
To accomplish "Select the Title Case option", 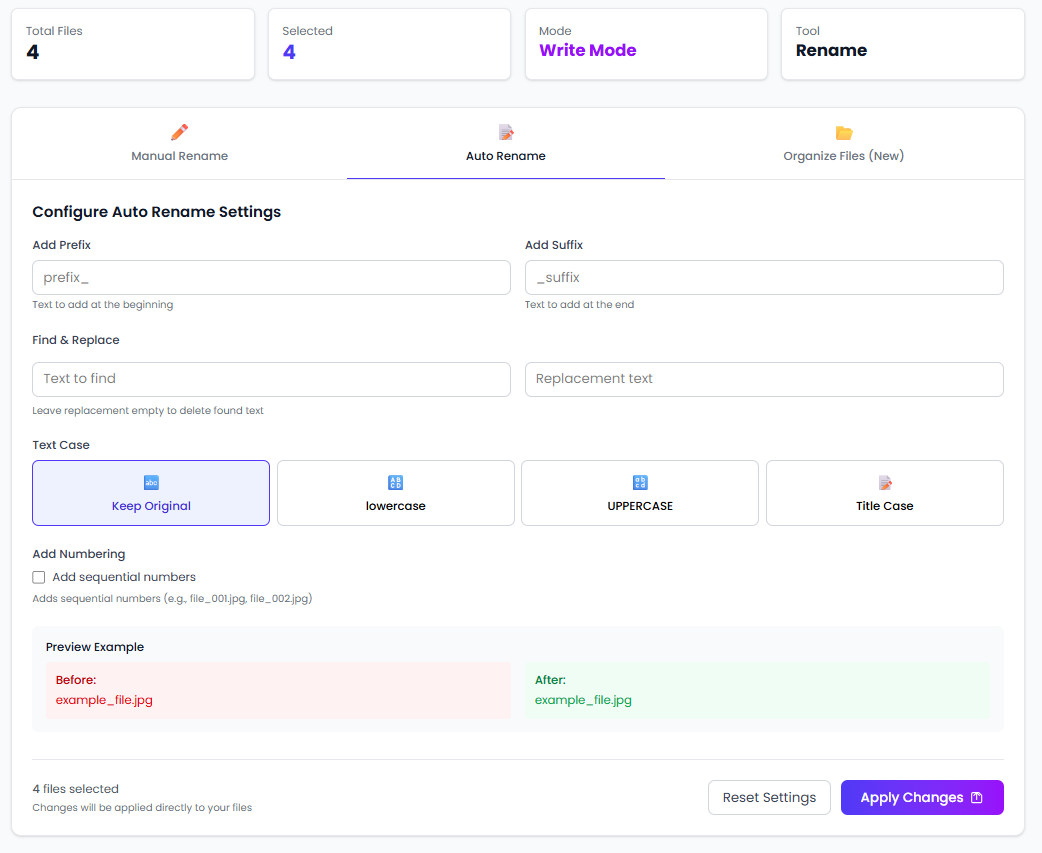I will tap(883, 492).
